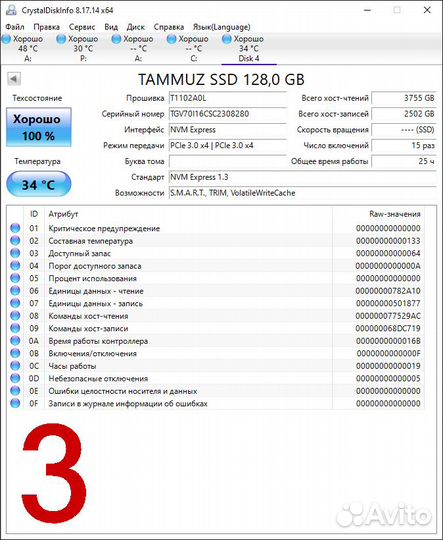Click status icon for Критическое предупреждение

15,228
